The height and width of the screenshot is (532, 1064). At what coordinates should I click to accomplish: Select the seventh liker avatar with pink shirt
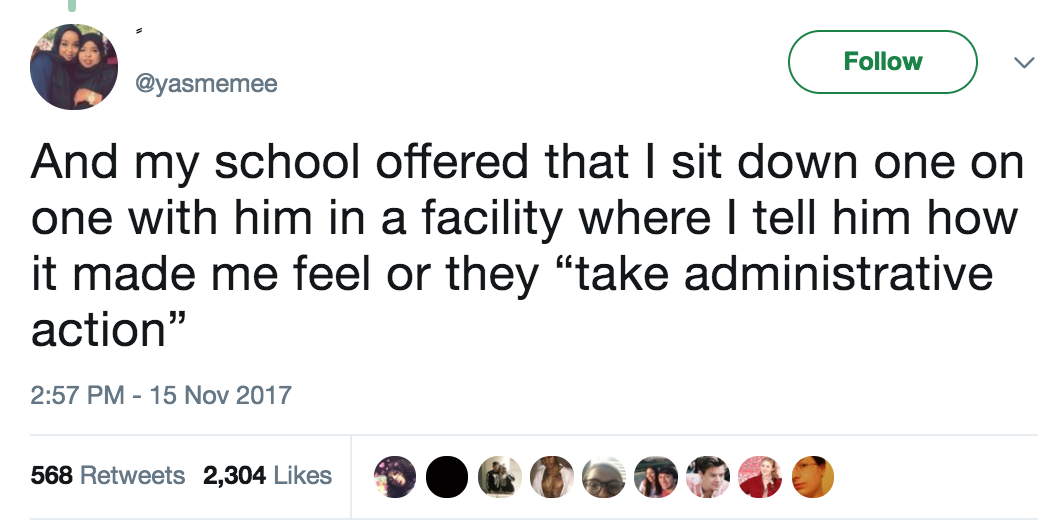point(708,477)
